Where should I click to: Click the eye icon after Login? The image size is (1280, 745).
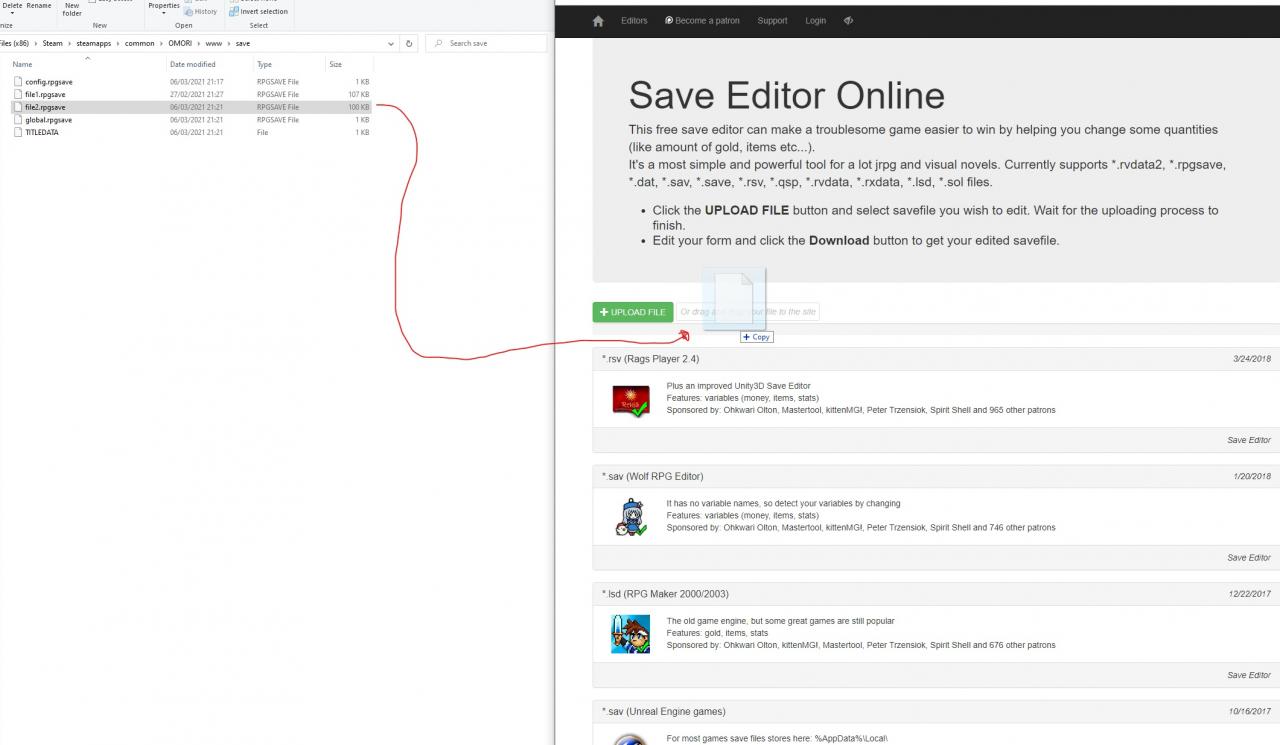pos(848,21)
